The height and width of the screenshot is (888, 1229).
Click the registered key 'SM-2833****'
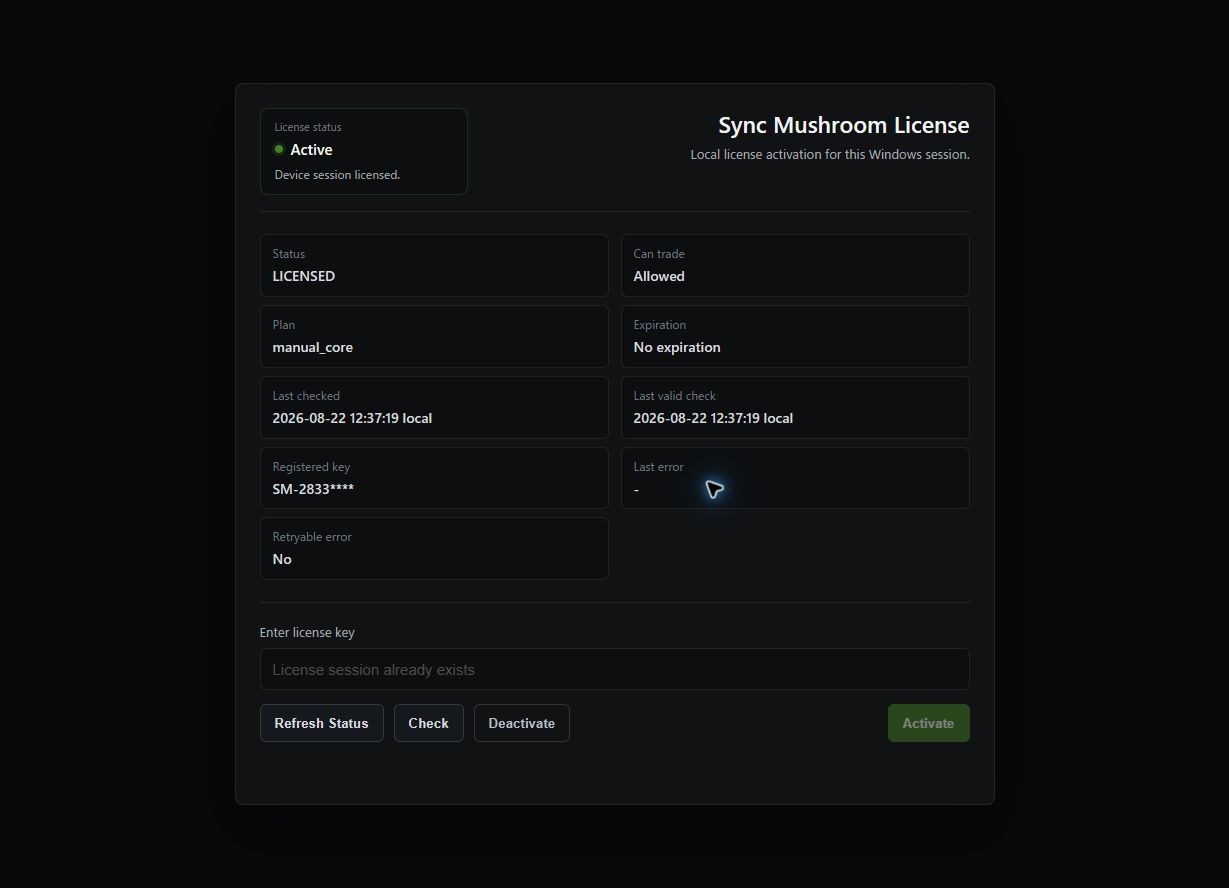click(313, 489)
